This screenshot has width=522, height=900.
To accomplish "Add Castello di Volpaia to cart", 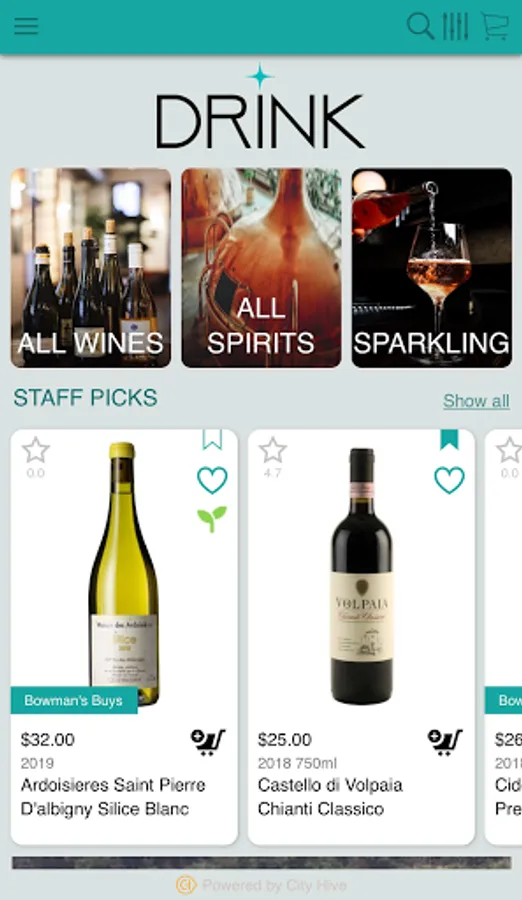I will click(444, 742).
